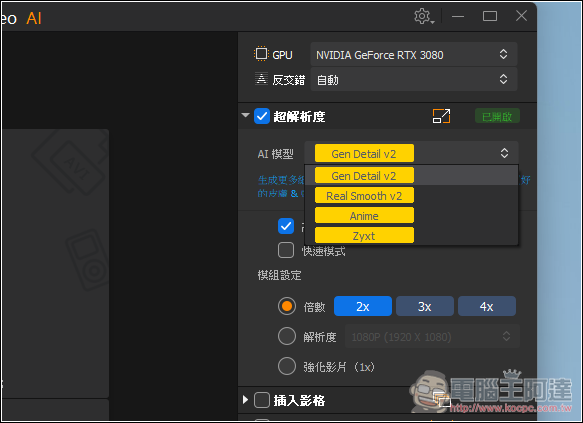This screenshot has width=583, height=423.
Task: Select the 解析度 radio button
Action: coord(287,336)
